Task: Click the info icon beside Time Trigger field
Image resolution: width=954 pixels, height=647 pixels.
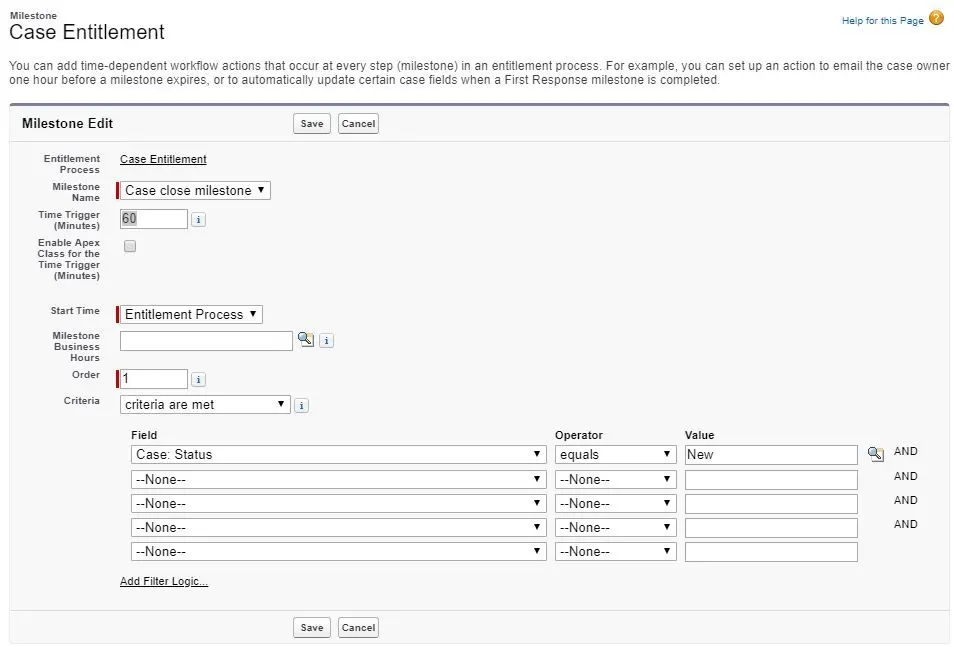Action: (198, 220)
